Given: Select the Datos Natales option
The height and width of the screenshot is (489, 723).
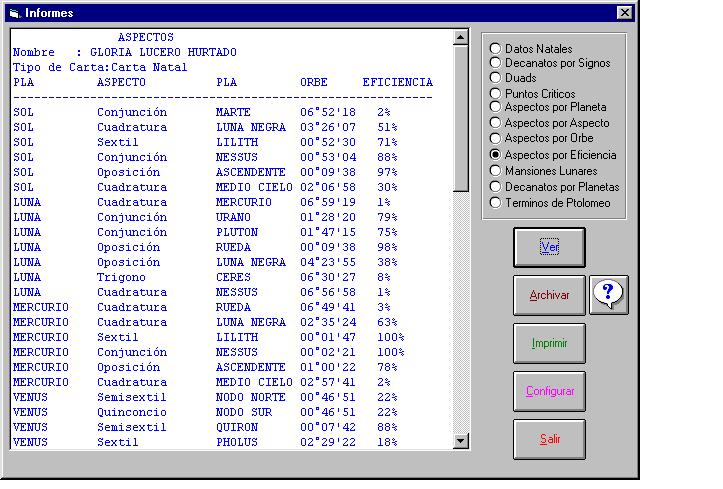Looking at the screenshot, I should tap(495, 48).
